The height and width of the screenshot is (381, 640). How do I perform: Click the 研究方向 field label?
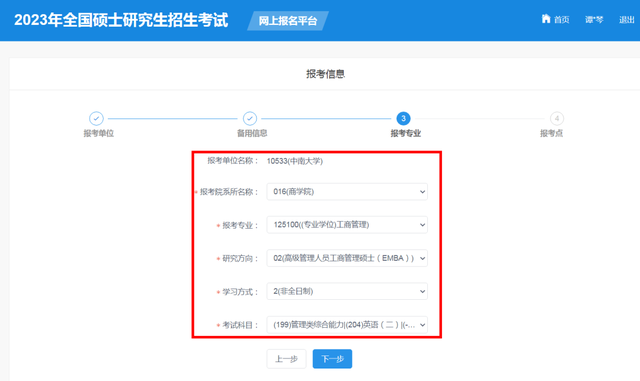pyautogui.click(x=240, y=258)
